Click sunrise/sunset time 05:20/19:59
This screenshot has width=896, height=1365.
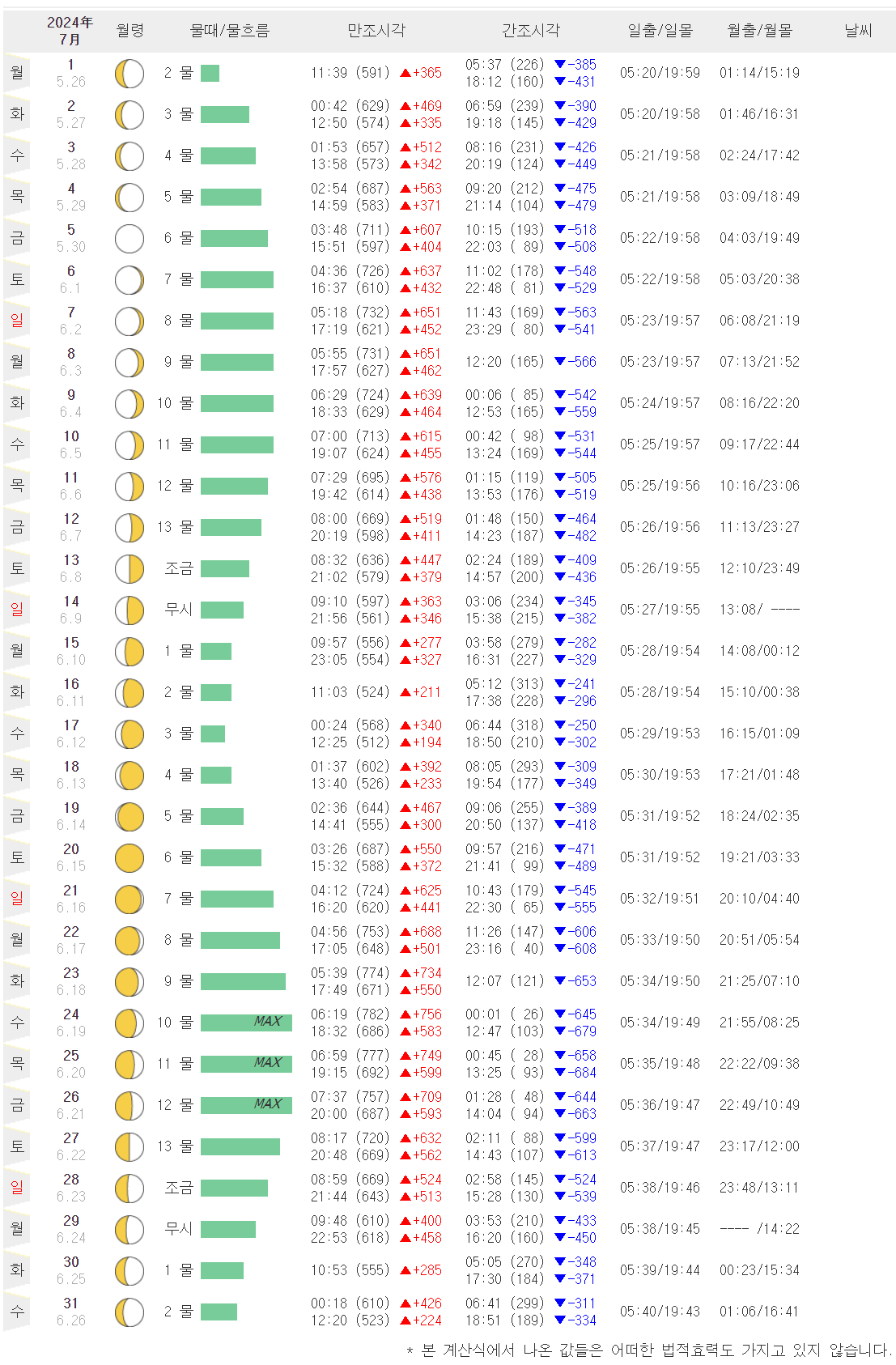660,73
